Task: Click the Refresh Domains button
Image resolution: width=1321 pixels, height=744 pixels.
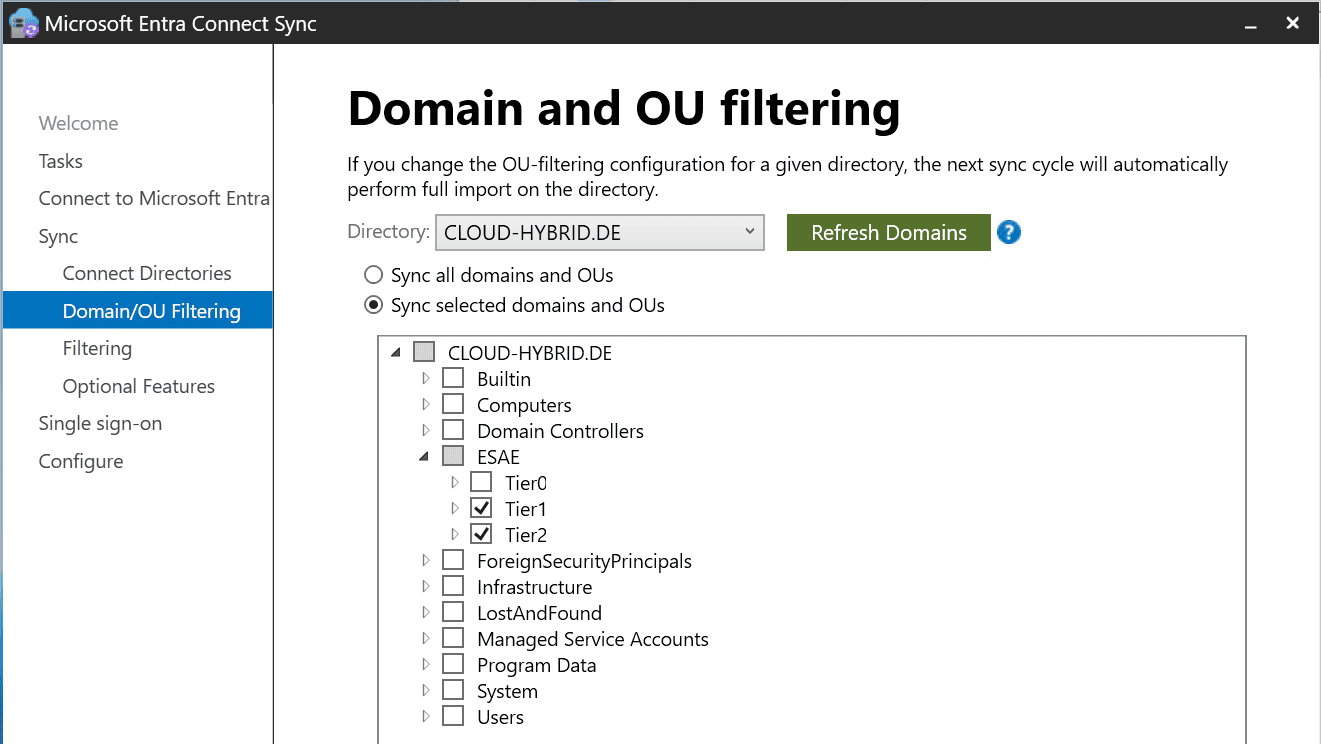Action: (888, 233)
